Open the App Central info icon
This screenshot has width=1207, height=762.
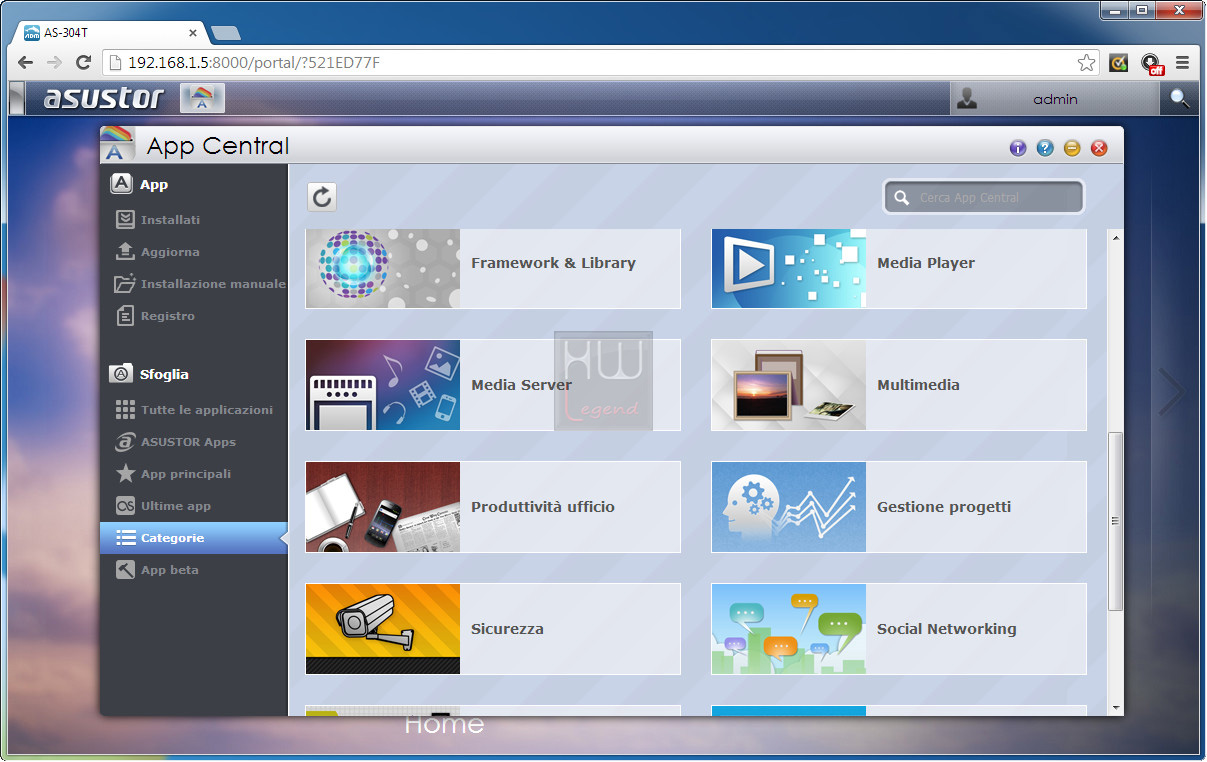1018,148
